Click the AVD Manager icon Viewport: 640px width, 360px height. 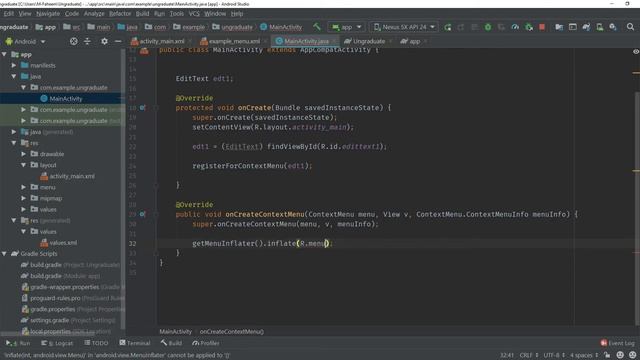(600, 27)
